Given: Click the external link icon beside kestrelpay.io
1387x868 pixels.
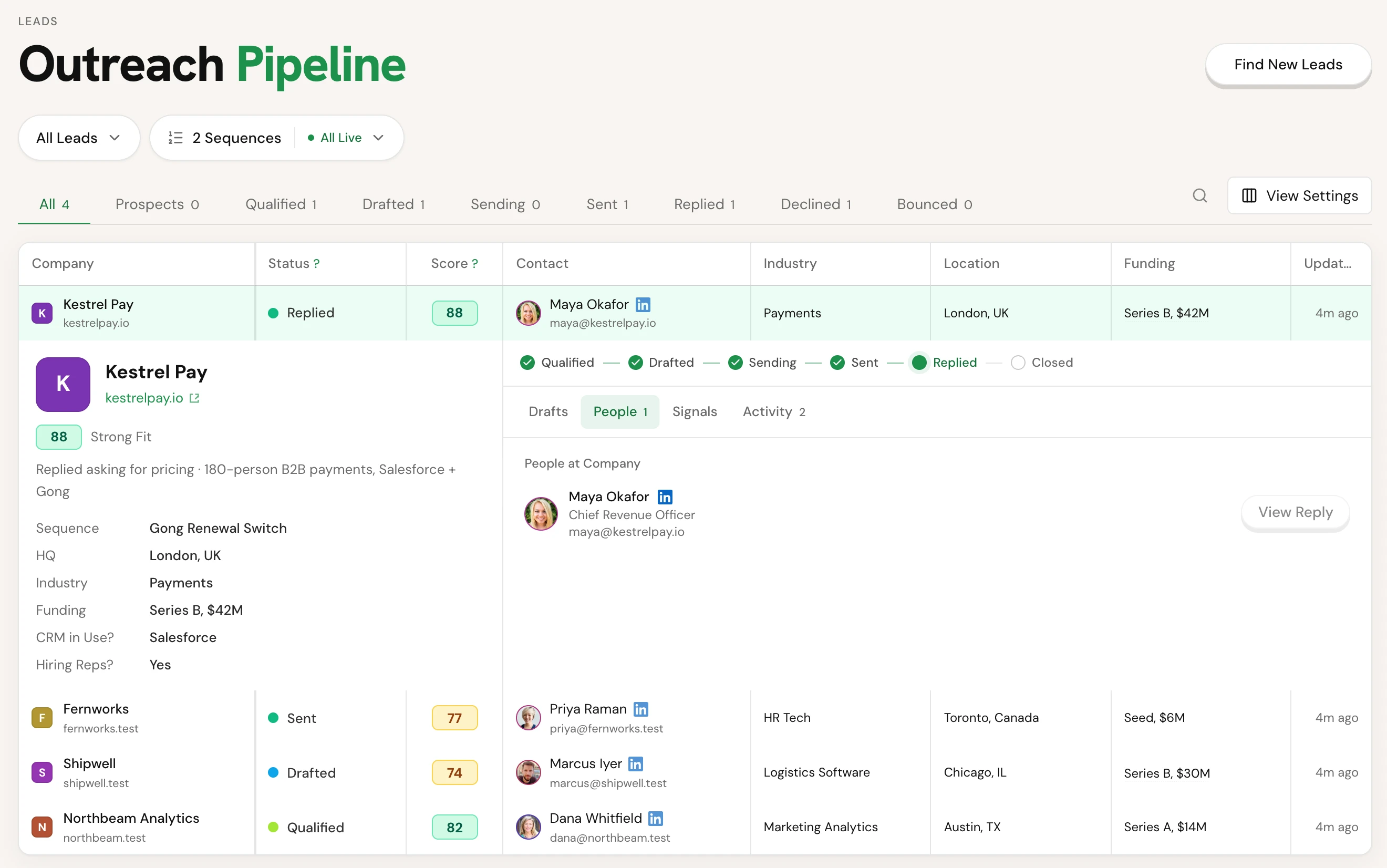Looking at the screenshot, I should (x=194, y=398).
